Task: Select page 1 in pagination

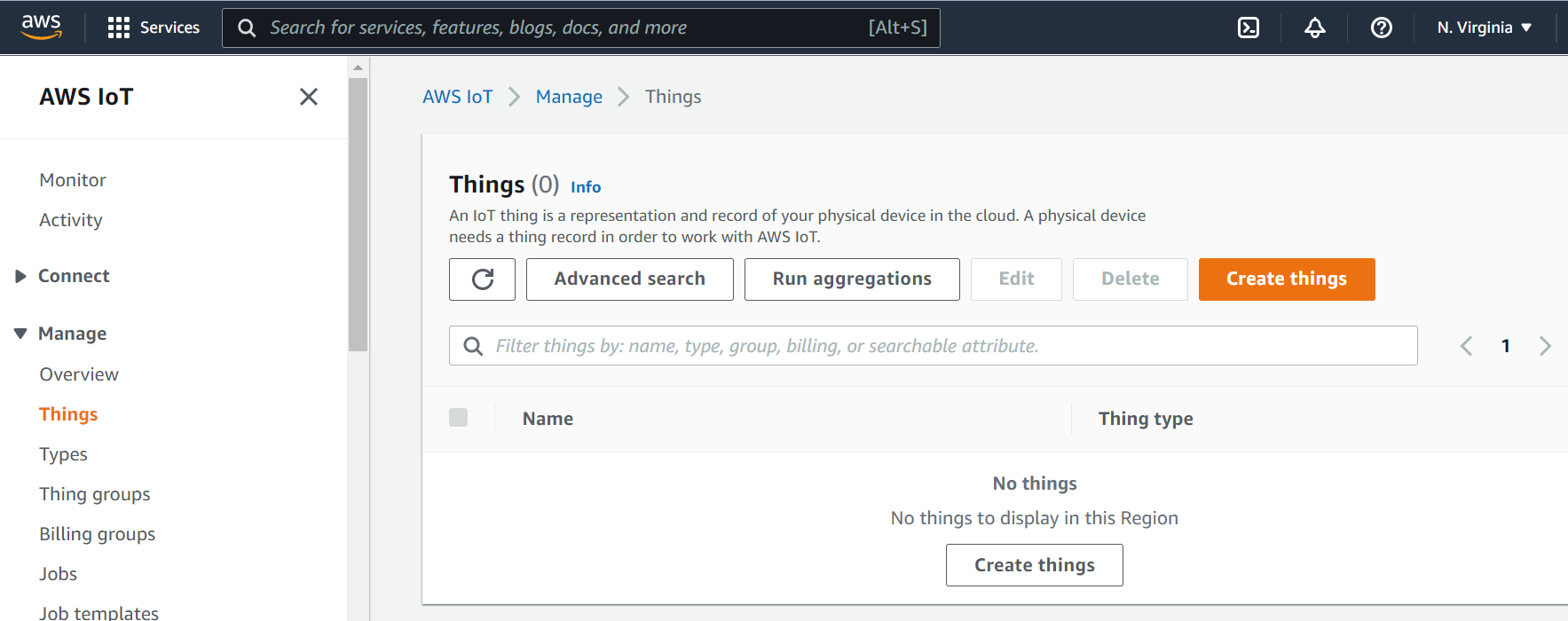Action: click(x=1506, y=346)
